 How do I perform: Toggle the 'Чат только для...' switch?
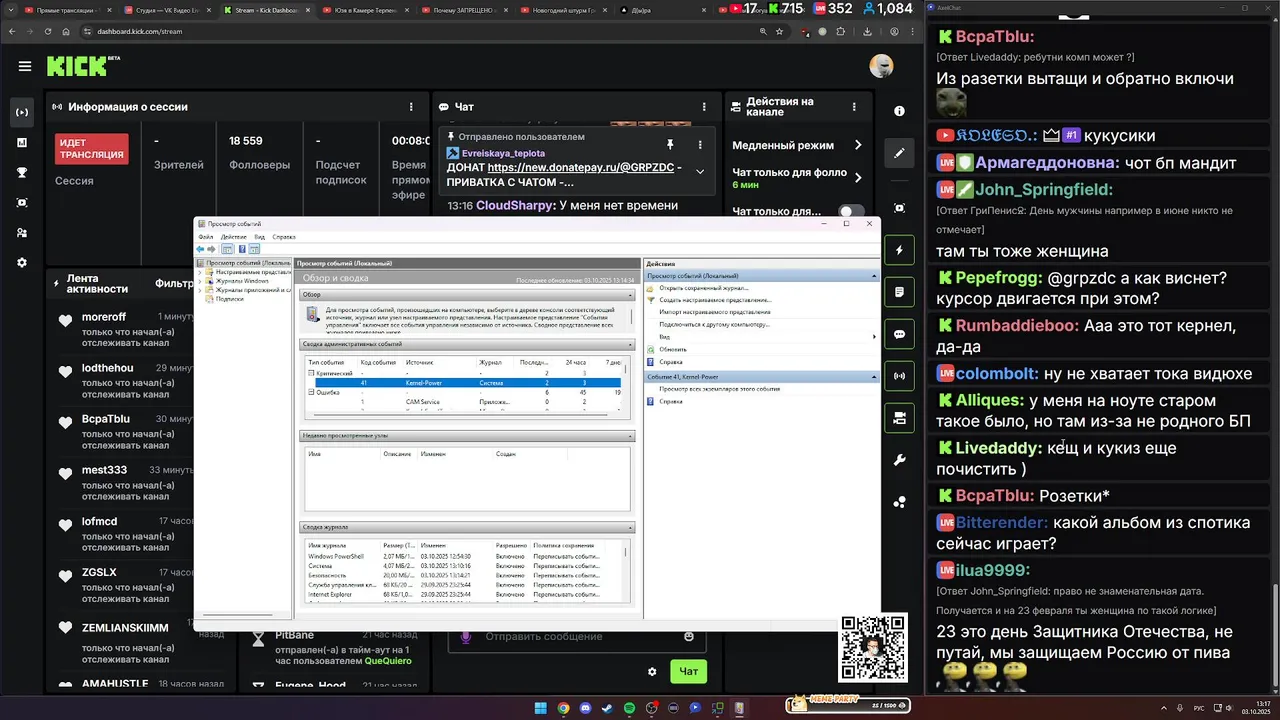tap(851, 212)
